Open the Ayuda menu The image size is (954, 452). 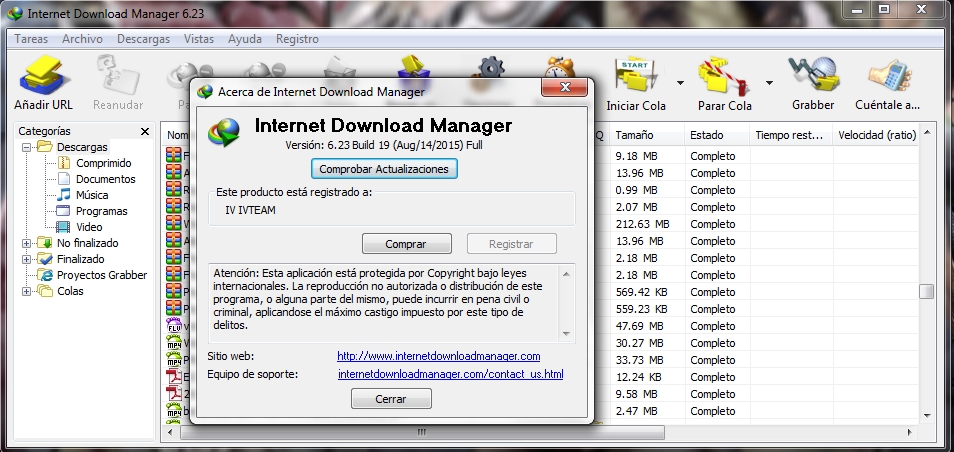(245, 39)
